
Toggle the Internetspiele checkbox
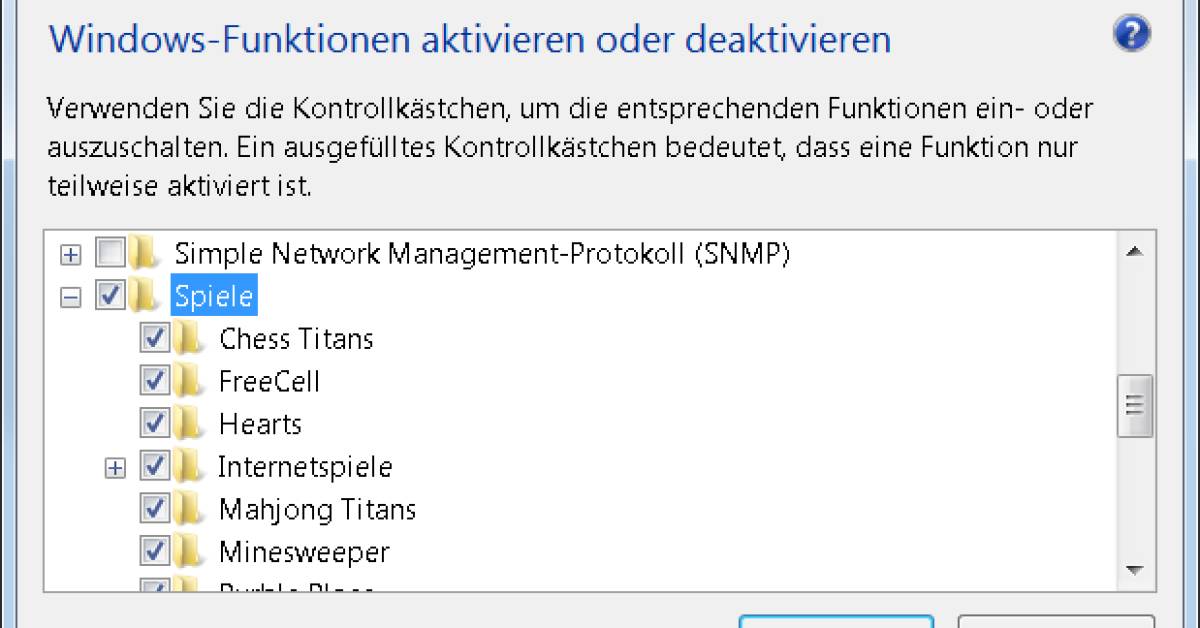[153, 466]
